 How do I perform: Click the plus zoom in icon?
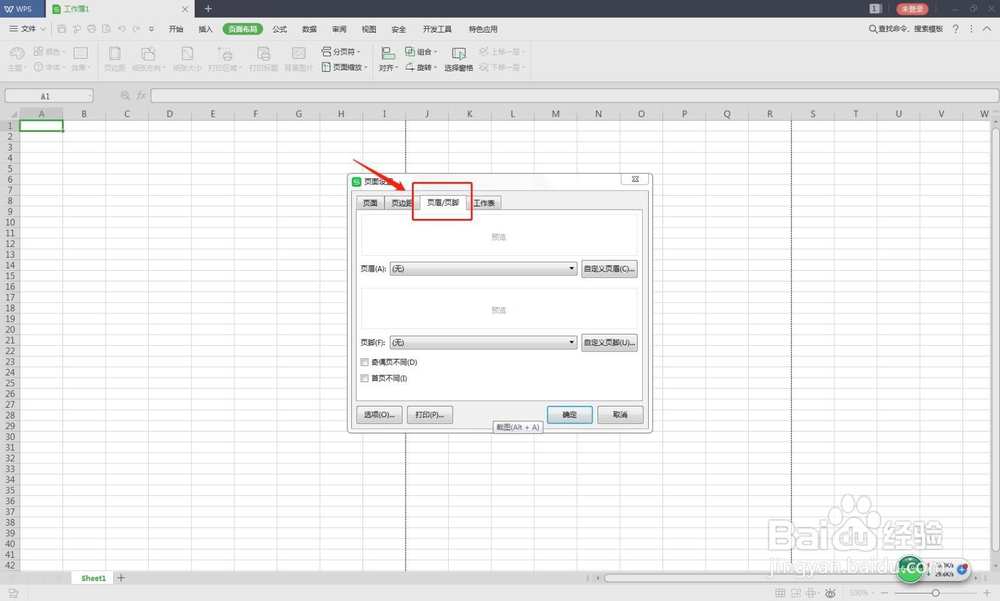(986, 593)
